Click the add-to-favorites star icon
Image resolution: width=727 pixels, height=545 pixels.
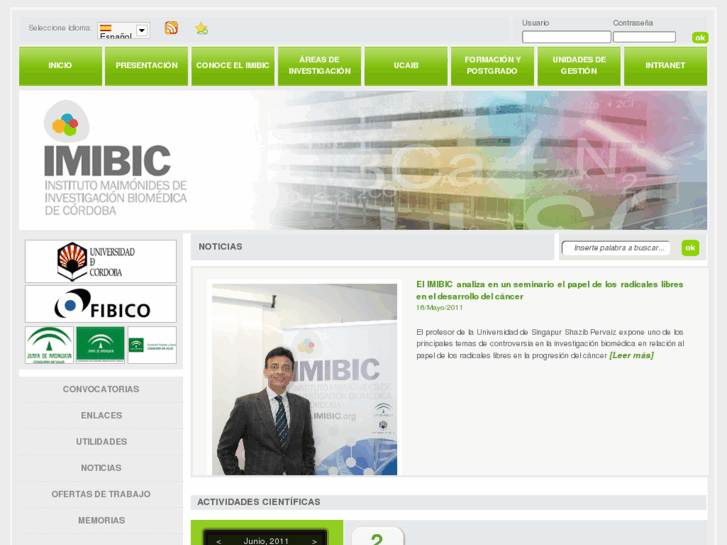(x=201, y=28)
